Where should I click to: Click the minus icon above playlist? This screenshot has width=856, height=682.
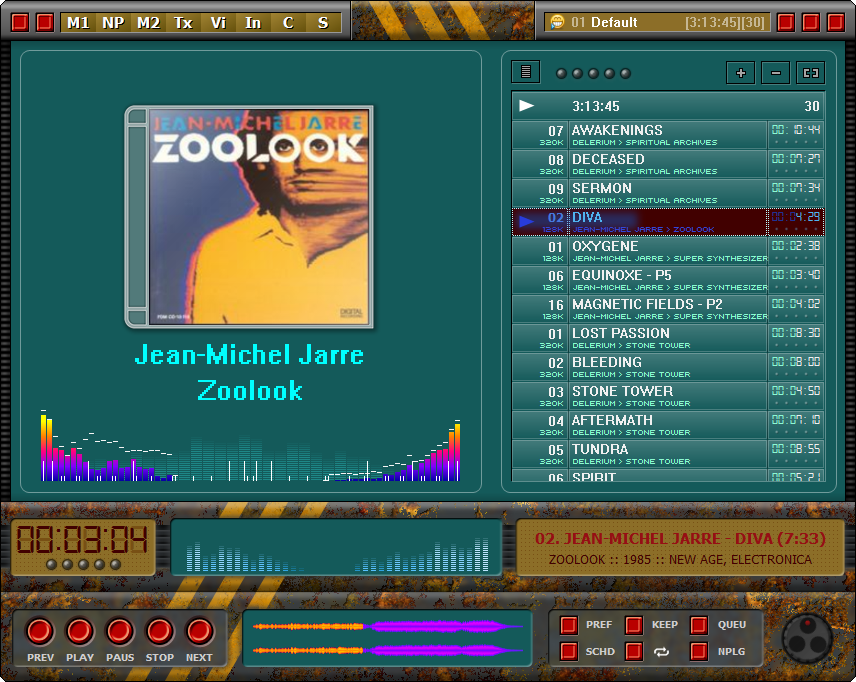775,73
